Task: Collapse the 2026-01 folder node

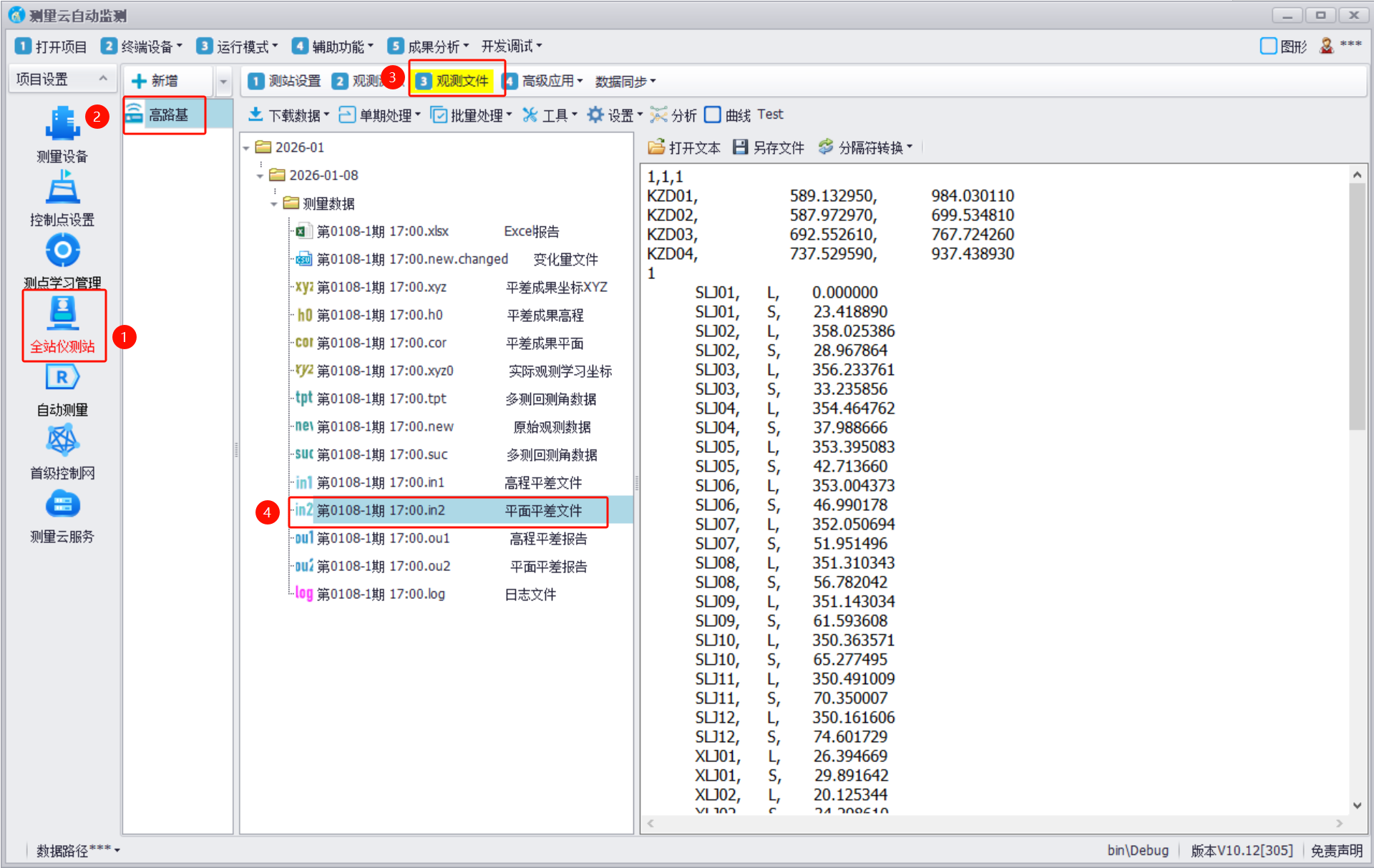Action: pyautogui.click(x=246, y=148)
